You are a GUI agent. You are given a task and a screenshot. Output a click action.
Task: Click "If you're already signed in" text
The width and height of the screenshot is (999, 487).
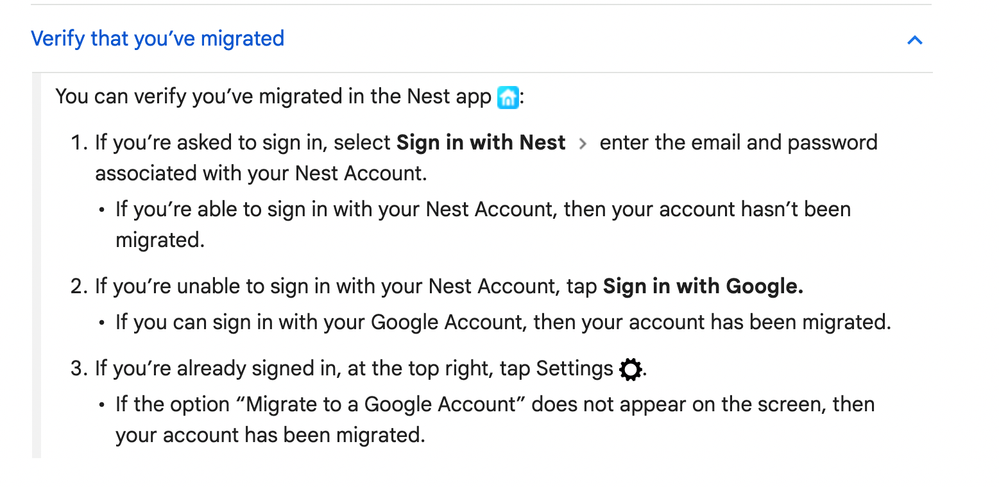click(217, 369)
